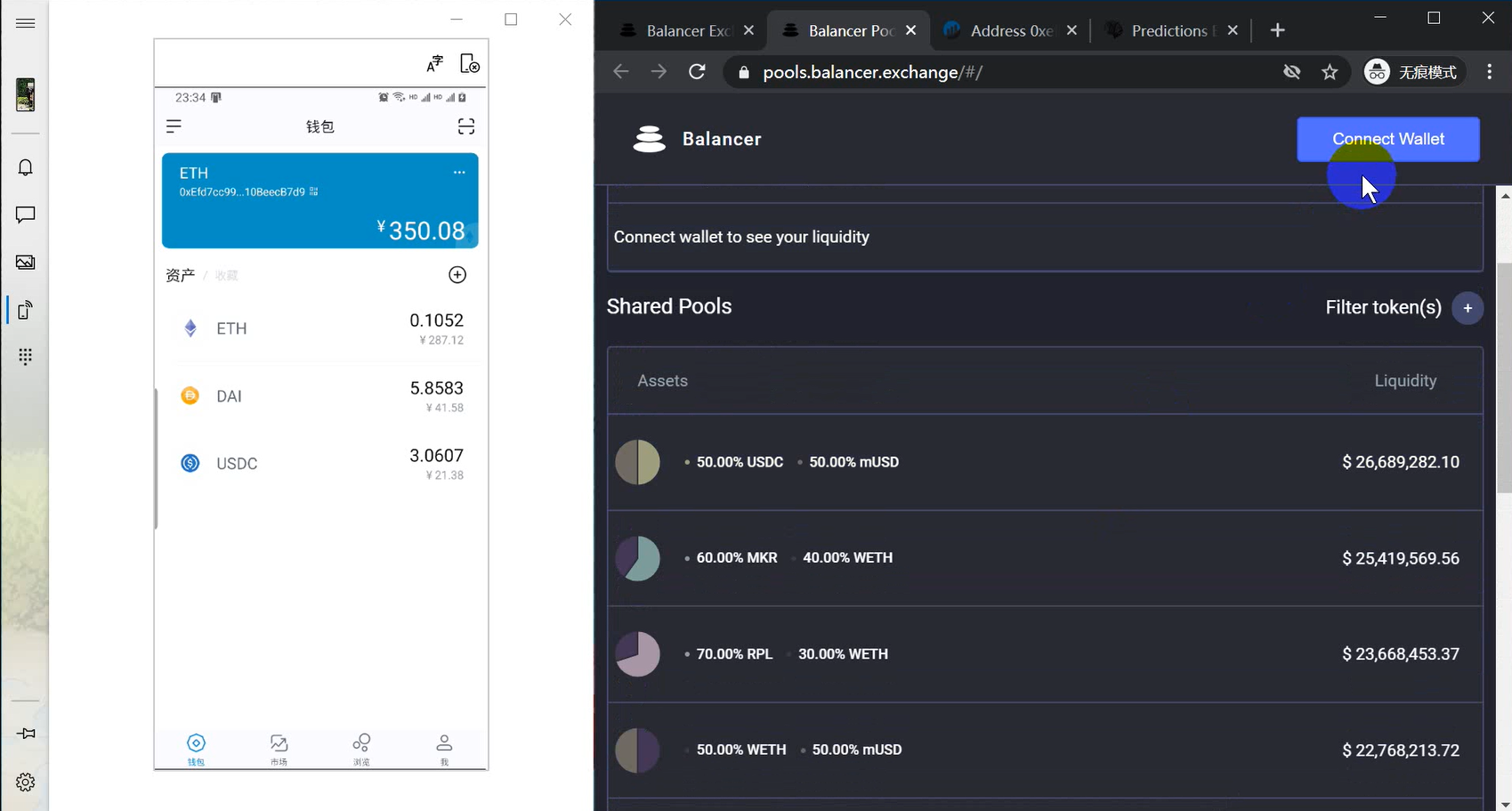Close the Balancer Pool browser tab
The height and width of the screenshot is (811, 1512).
coord(911,30)
